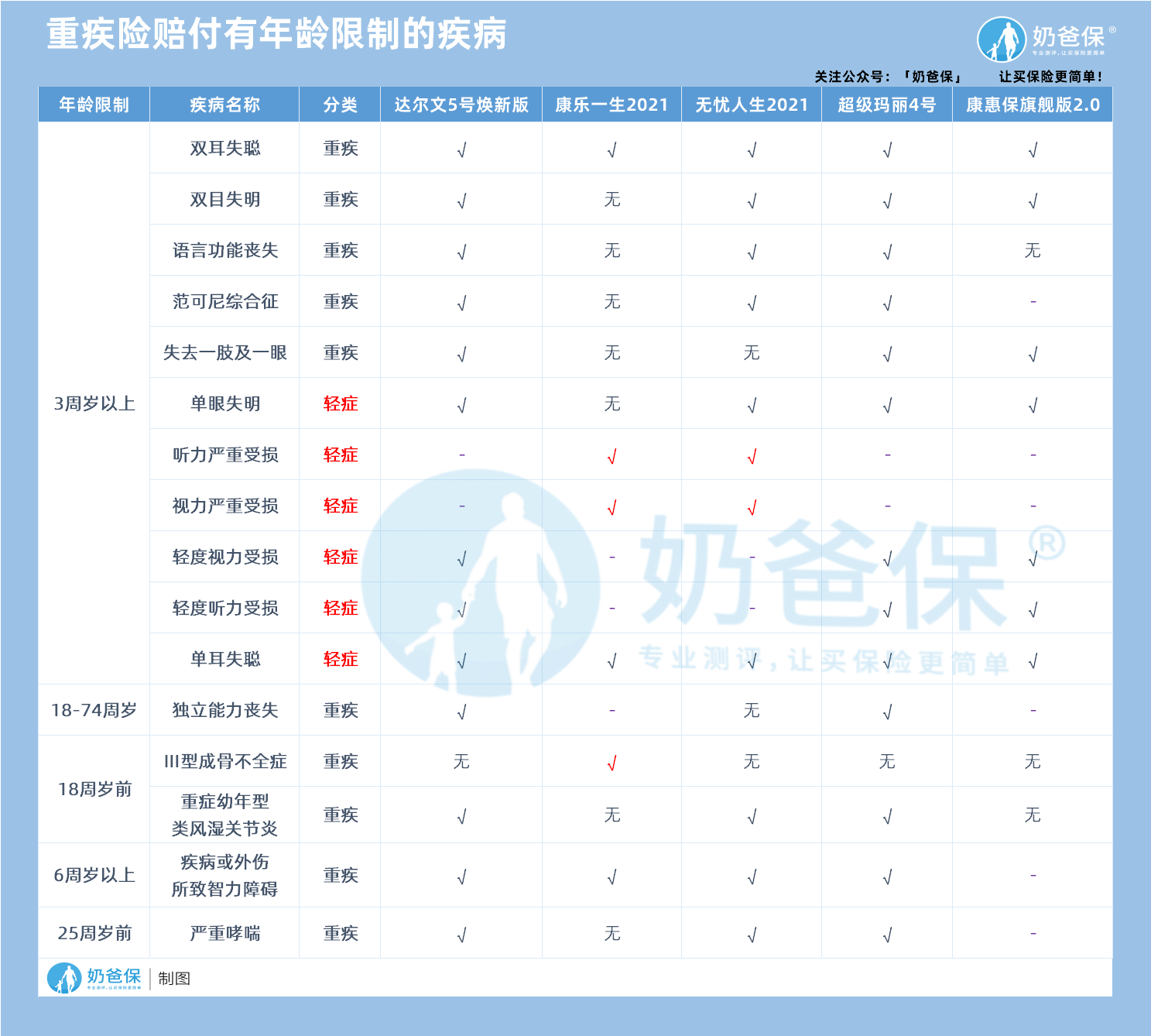Click the 6周岁以上 age limit cell
The height and width of the screenshot is (1036, 1151).
point(94,875)
